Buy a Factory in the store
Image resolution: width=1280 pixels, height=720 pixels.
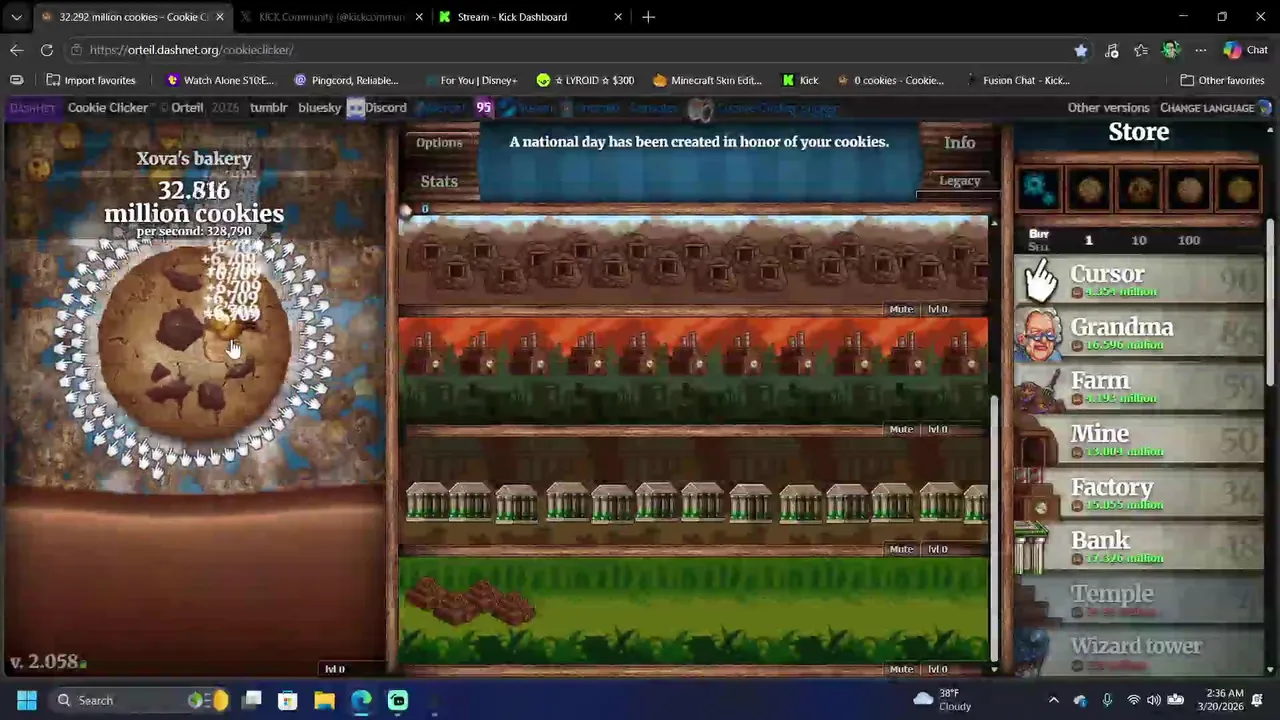[1139, 494]
